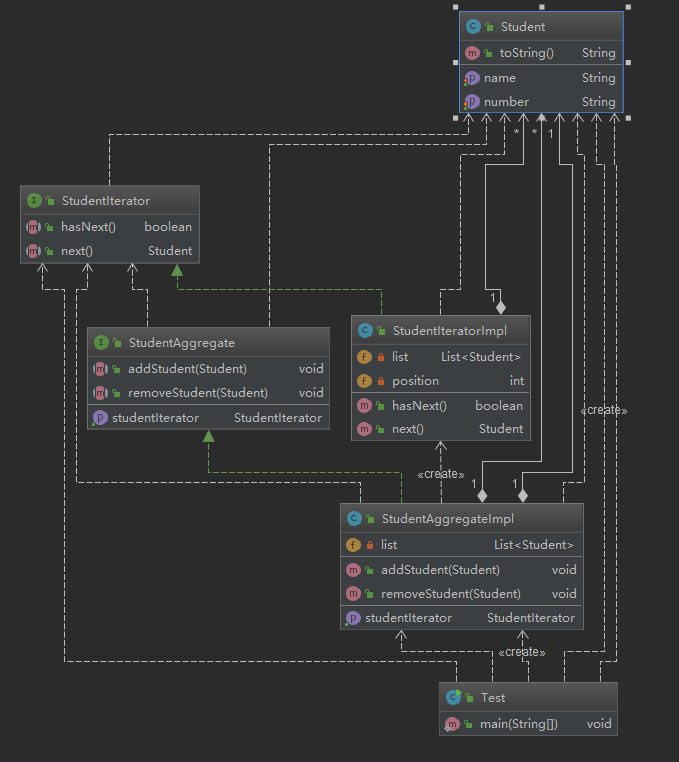Click the property icon of studentIterator in StudentAggregateImpl
The width and height of the screenshot is (679, 762).
[x=353, y=618]
